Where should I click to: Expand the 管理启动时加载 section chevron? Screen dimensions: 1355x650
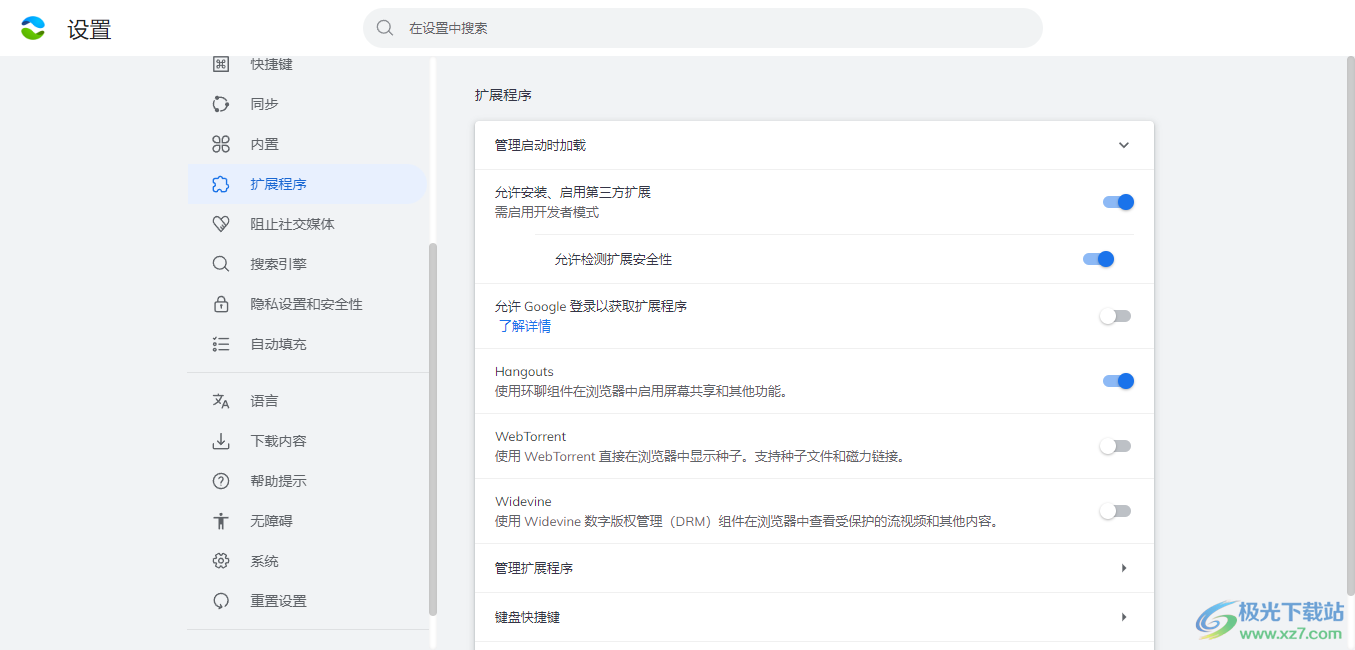pos(1123,145)
